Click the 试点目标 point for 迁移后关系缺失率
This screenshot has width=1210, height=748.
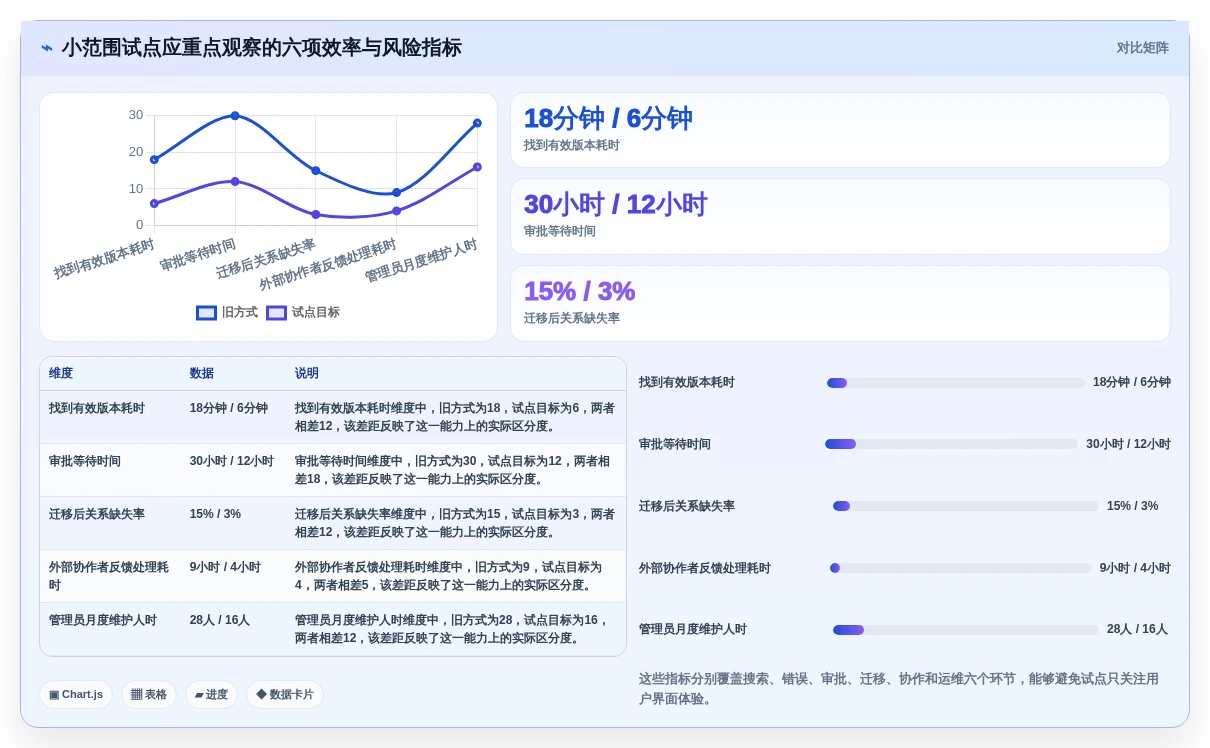point(316,214)
